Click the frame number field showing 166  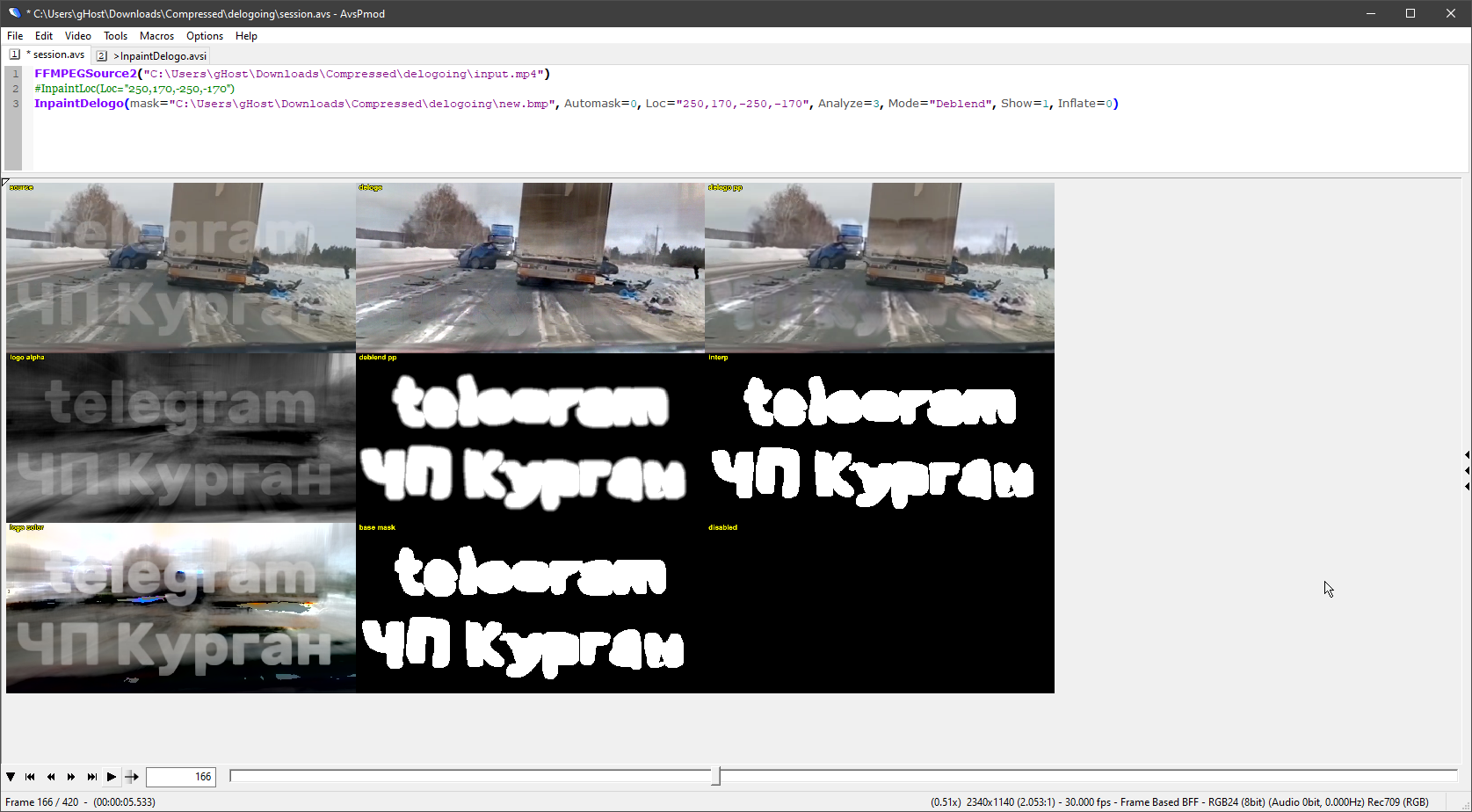(x=181, y=777)
